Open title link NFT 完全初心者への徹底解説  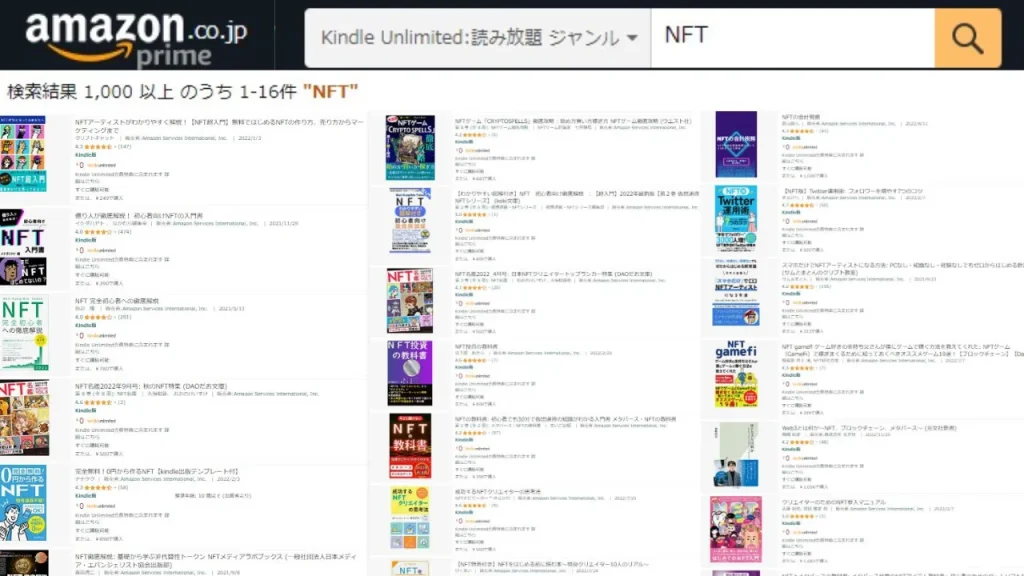click(117, 301)
